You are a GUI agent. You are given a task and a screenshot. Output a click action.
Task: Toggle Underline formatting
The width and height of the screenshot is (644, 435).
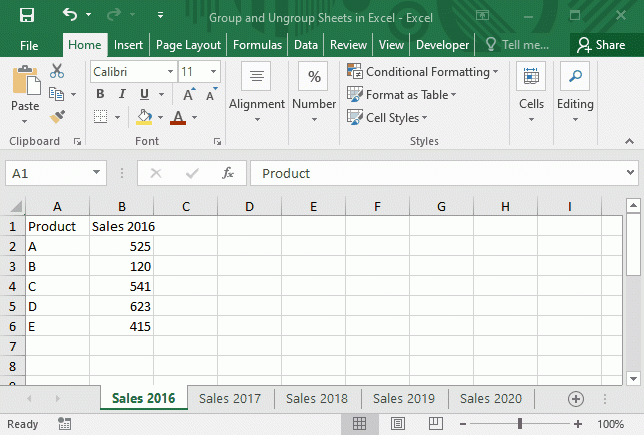[144, 94]
